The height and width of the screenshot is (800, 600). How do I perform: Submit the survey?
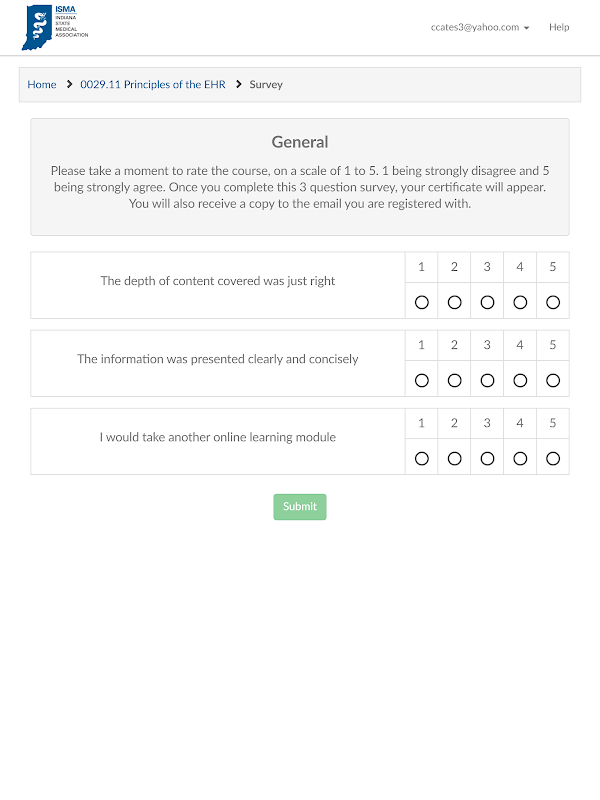[x=300, y=507]
